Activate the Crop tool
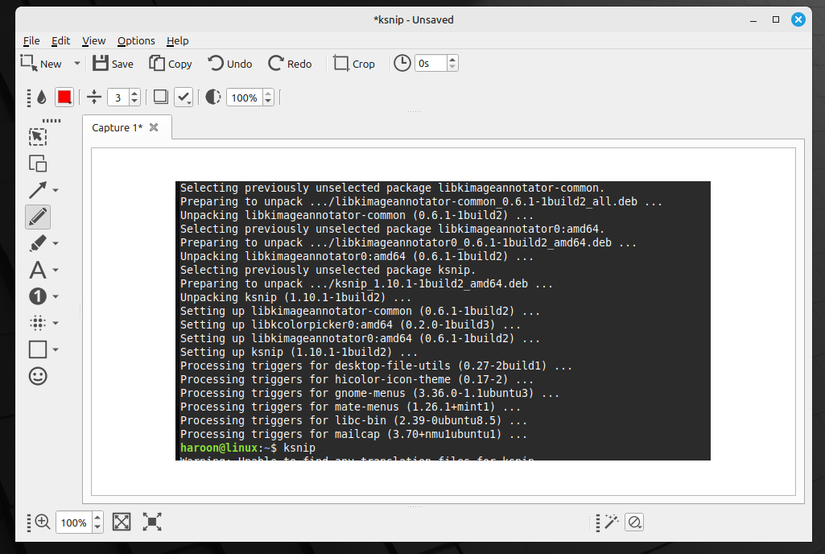This screenshot has height=554, width=825. pyautogui.click(x=354, y=64)
